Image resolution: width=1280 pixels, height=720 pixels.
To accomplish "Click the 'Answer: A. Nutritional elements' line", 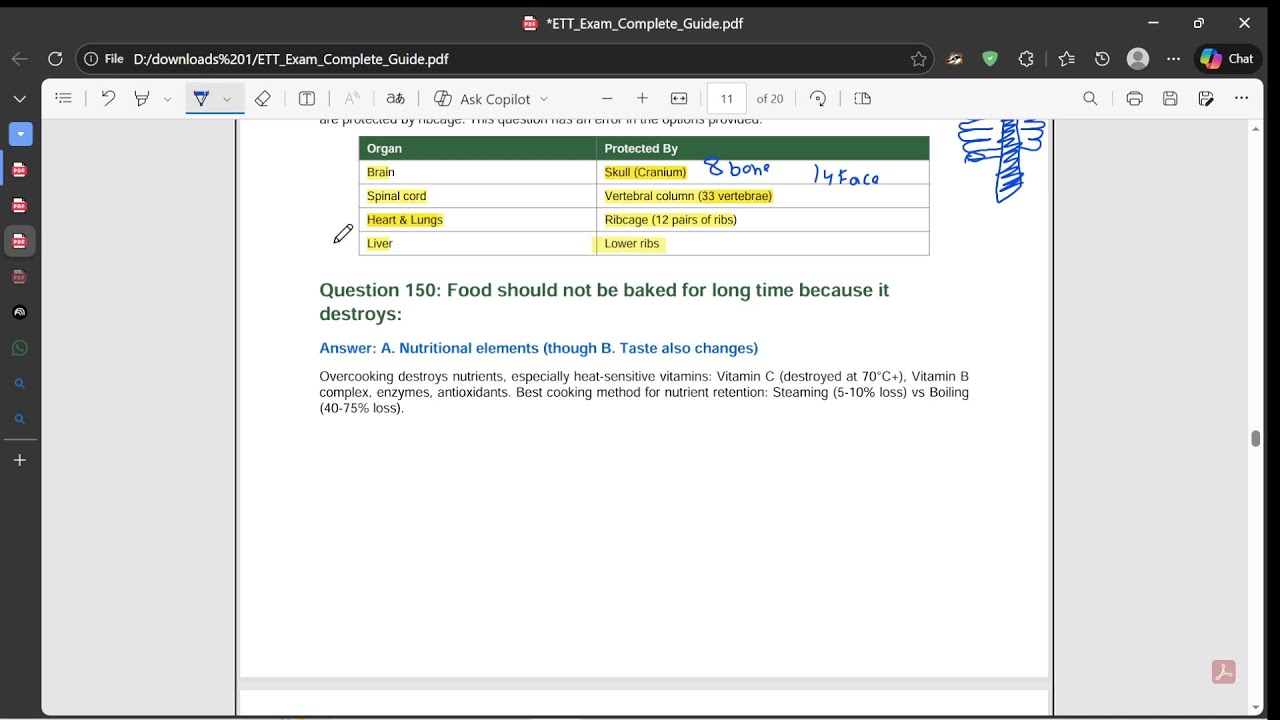I will coord(539,348).
